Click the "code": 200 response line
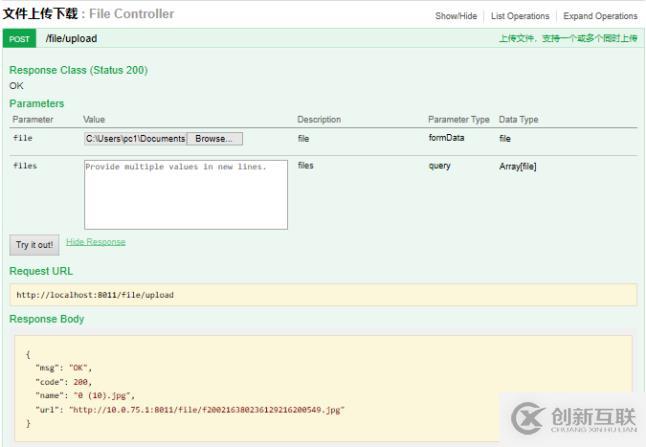This screenshot has width=646, height=447. click(x=63, y=382)
